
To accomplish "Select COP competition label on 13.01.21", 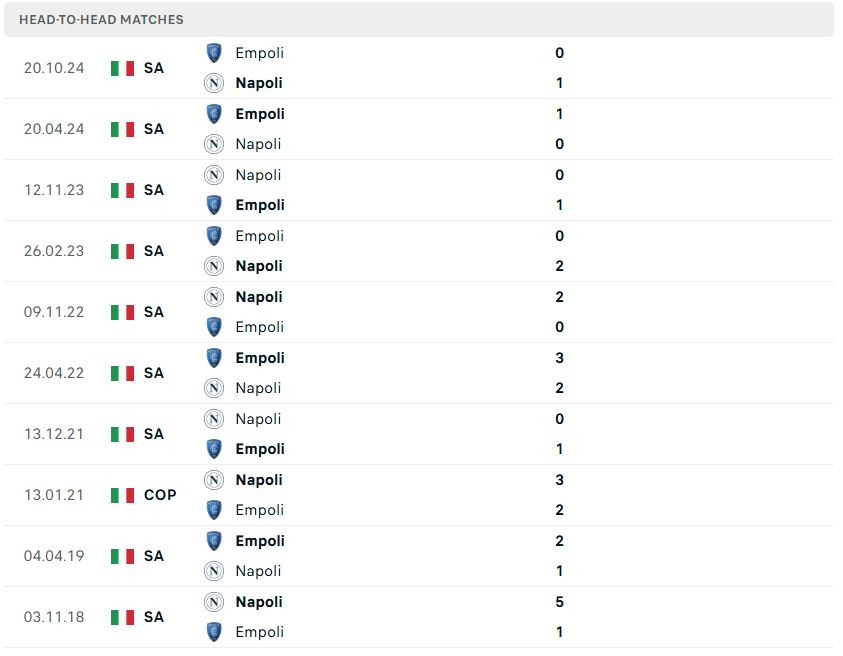I will tap(160, 495).
